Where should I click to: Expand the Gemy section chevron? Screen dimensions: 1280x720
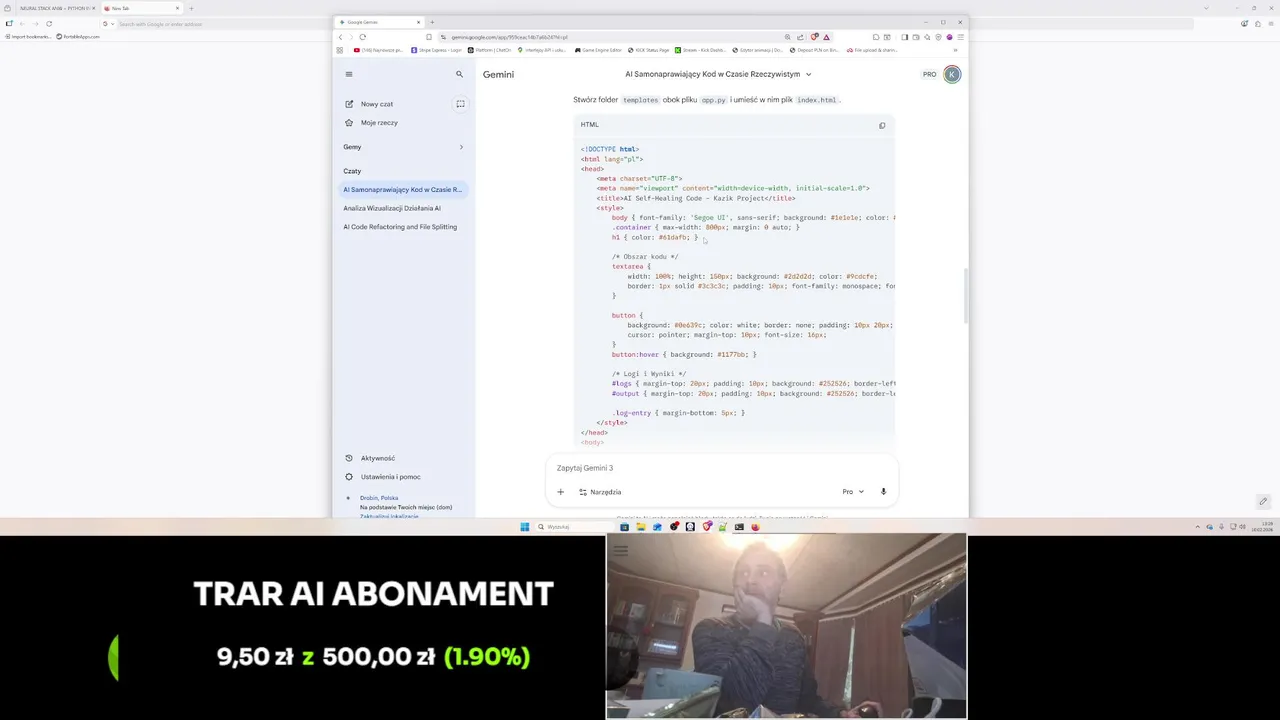tap(461, 147)
